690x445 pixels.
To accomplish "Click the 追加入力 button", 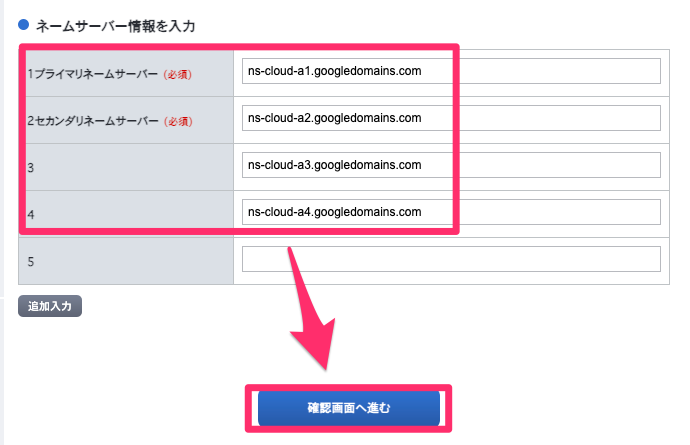I will pyautogui.click(x=50, y=306).
